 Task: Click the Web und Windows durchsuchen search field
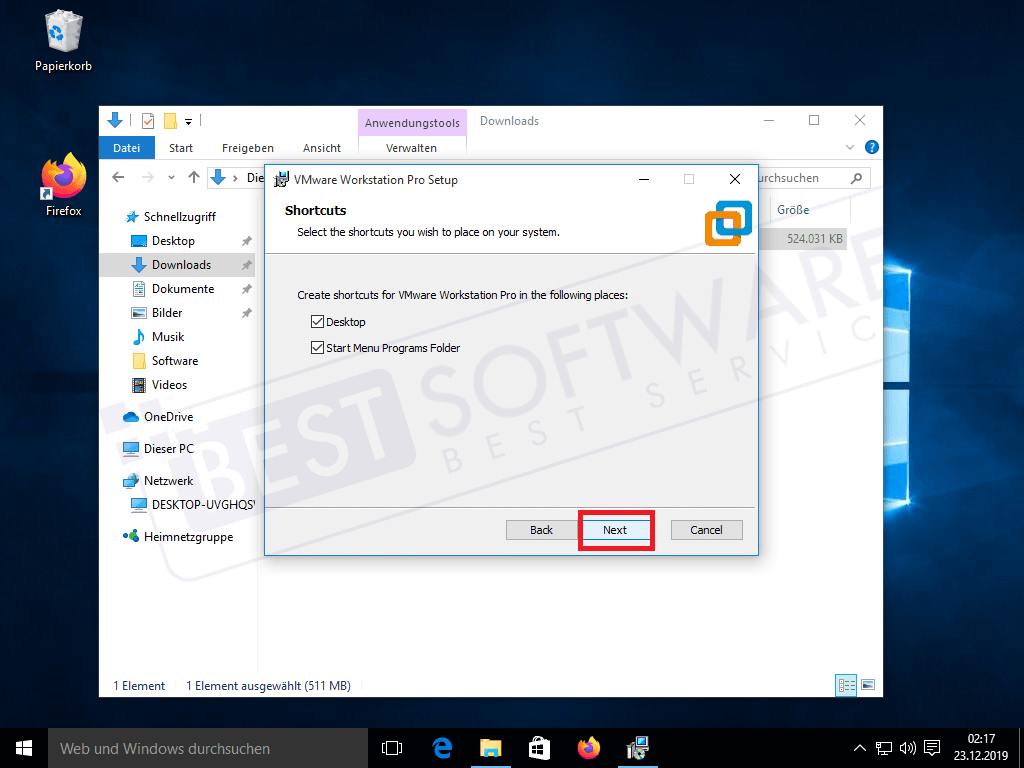tap(200, 747)
